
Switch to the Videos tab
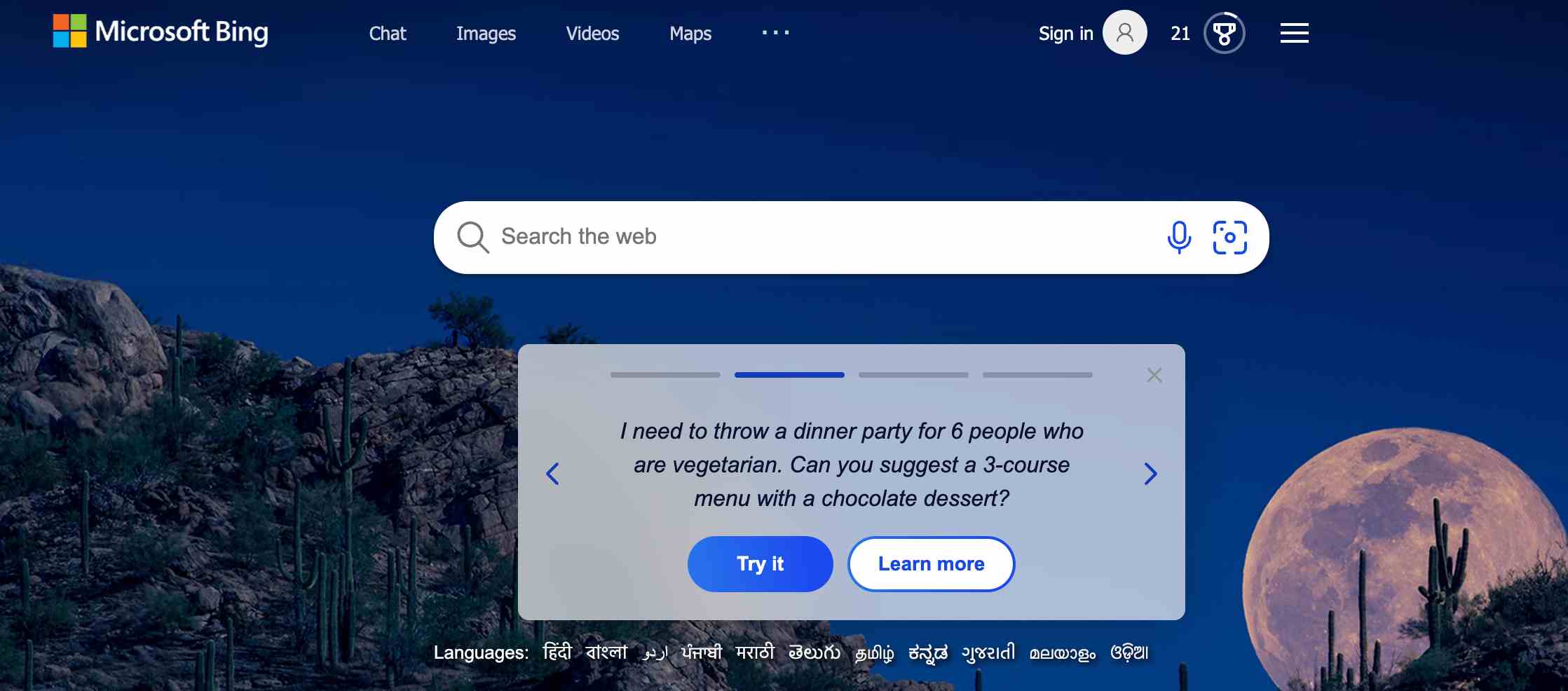tap(592, 33)
